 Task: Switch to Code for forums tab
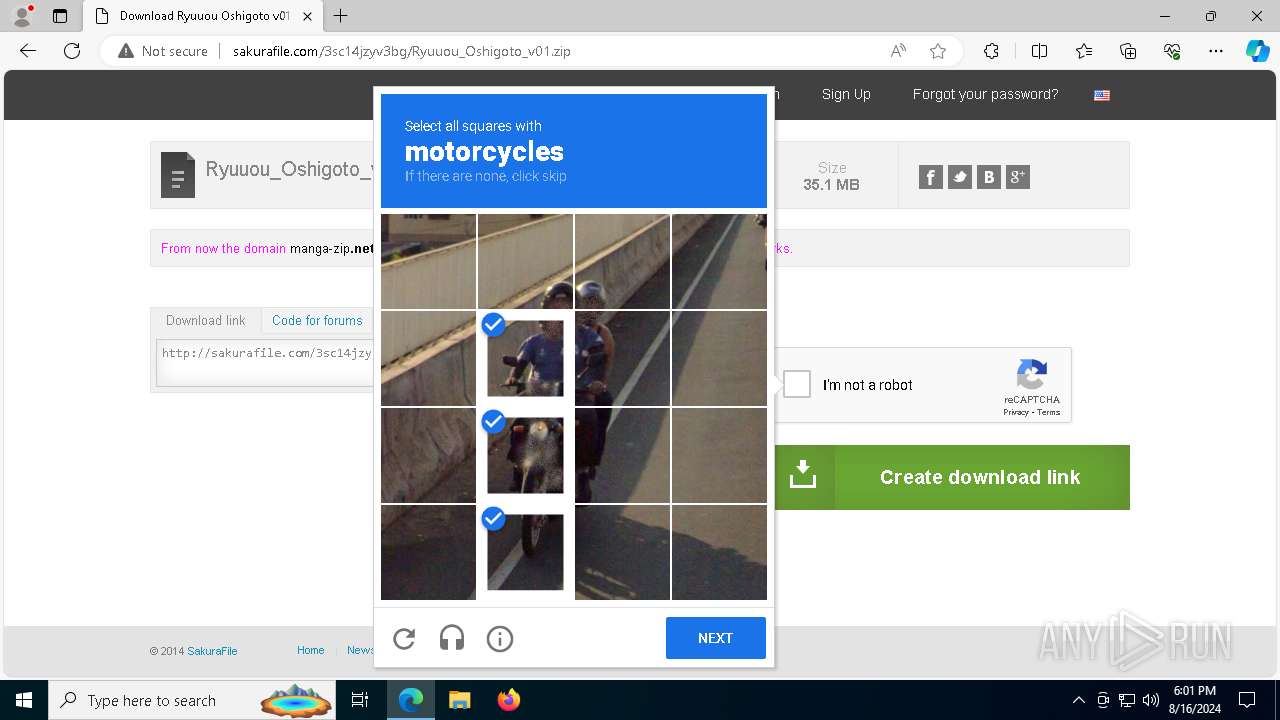[x=317, y=320]
